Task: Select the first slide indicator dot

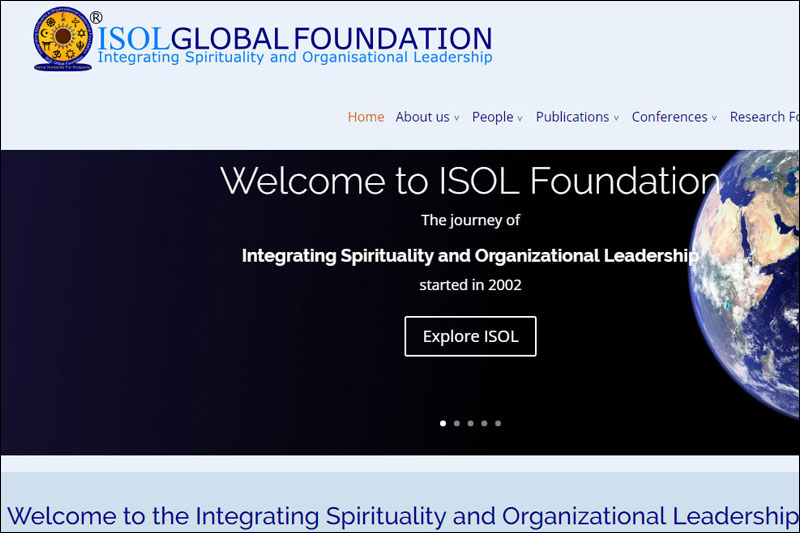Action: coord(443,423)
